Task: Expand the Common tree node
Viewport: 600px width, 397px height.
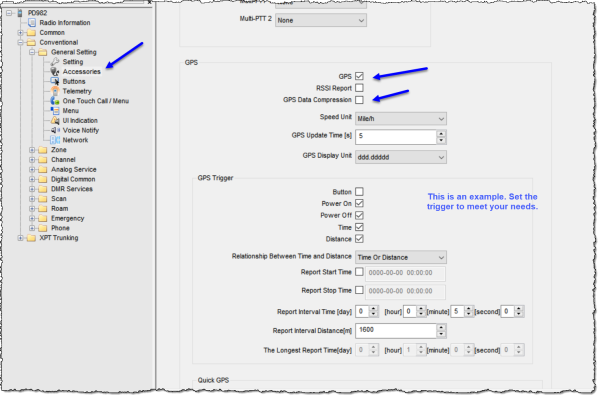Action: [20, 33]
